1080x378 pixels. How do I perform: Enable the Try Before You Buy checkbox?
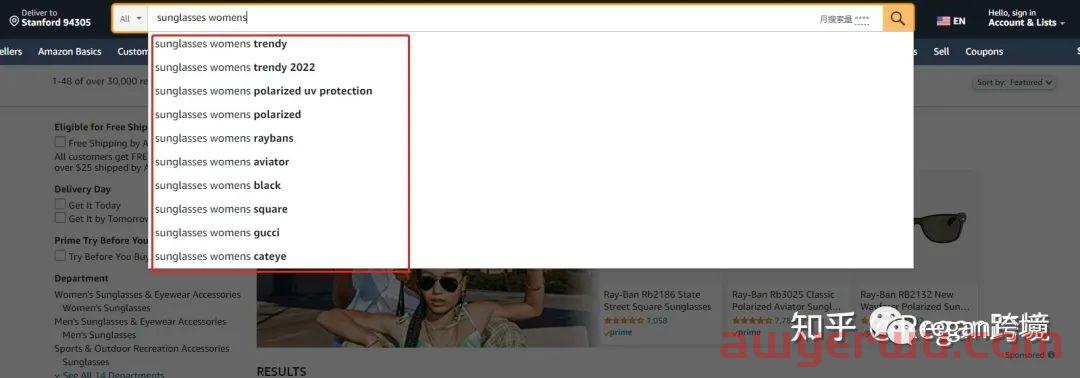pyautogui.click(x=61, y=256)
